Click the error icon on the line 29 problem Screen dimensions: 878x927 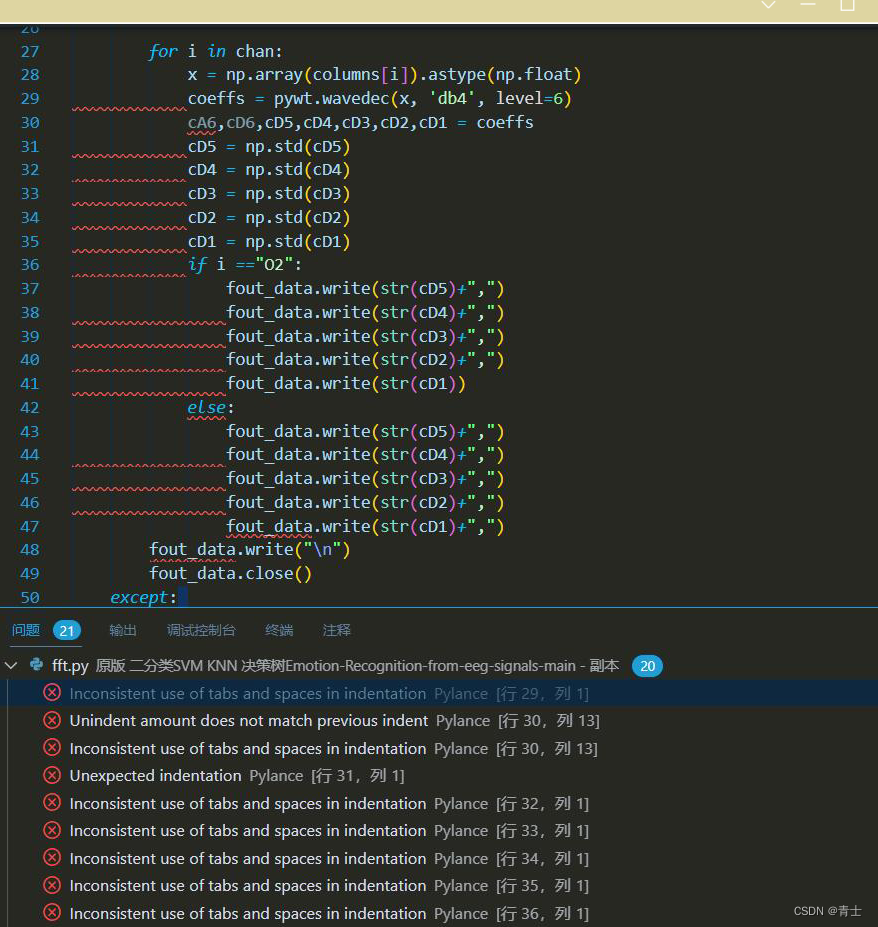coord(52,692)
